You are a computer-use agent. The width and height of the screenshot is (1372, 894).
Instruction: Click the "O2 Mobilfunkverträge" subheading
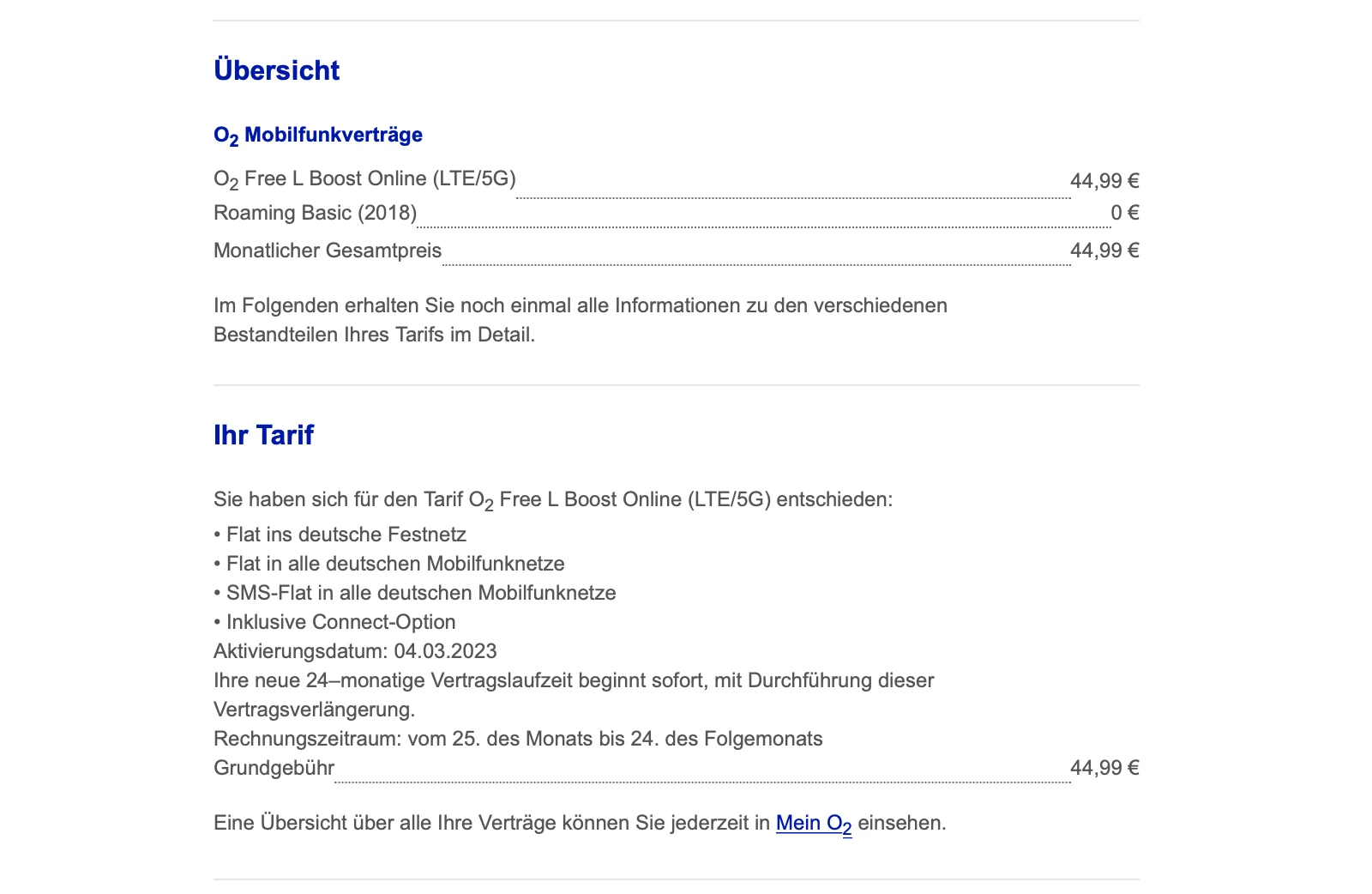(318, 136)
